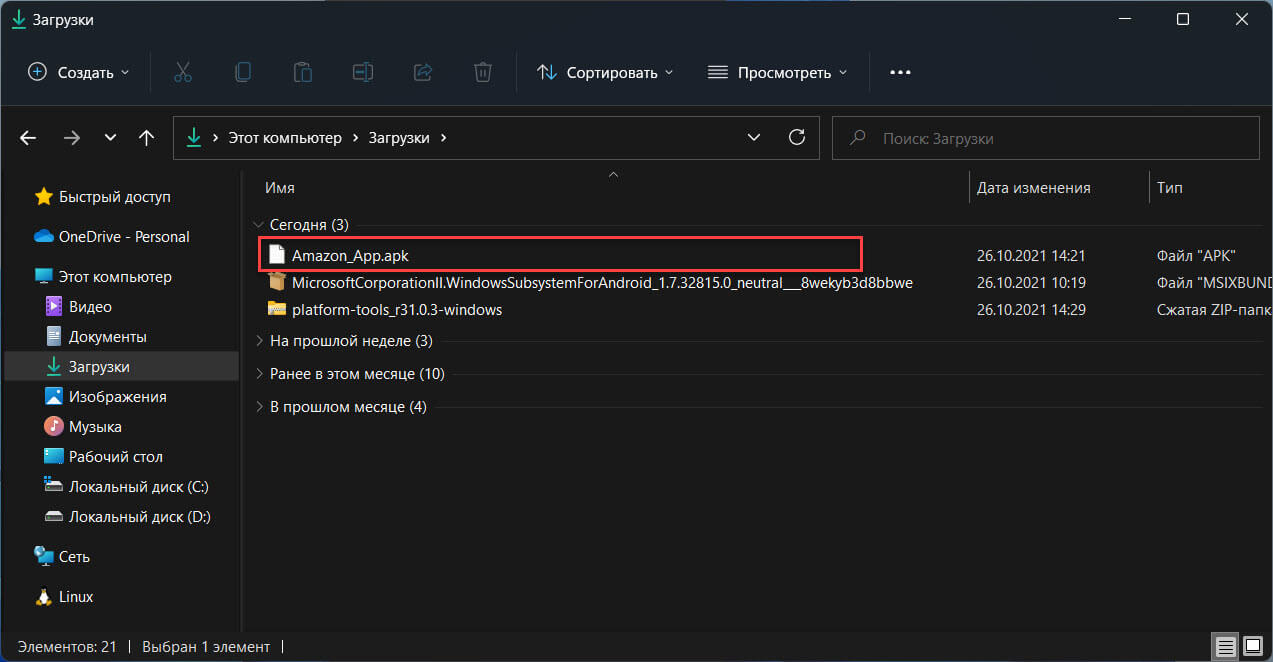The width and height of the screenshot is (1273, 662).
Task: Select Загрузки in navigation pane
Action: 122,367
